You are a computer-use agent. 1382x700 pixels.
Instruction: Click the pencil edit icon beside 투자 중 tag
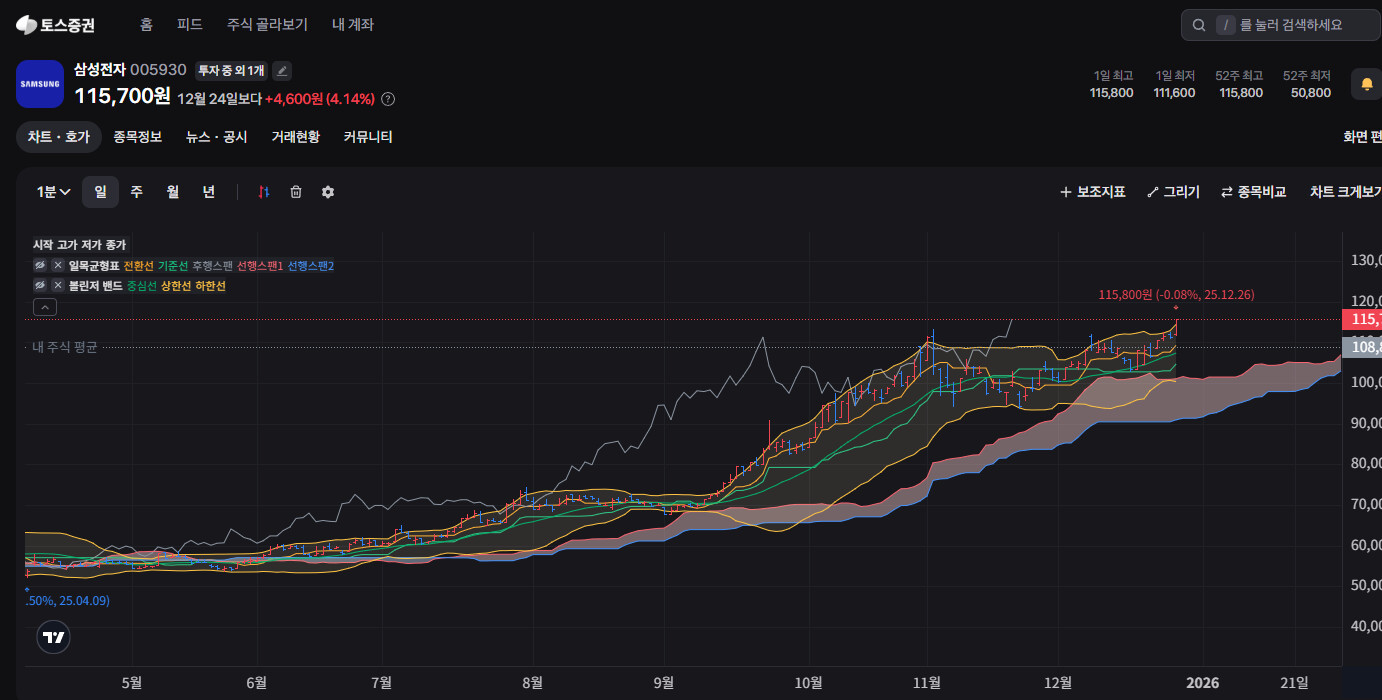point(282,70)
